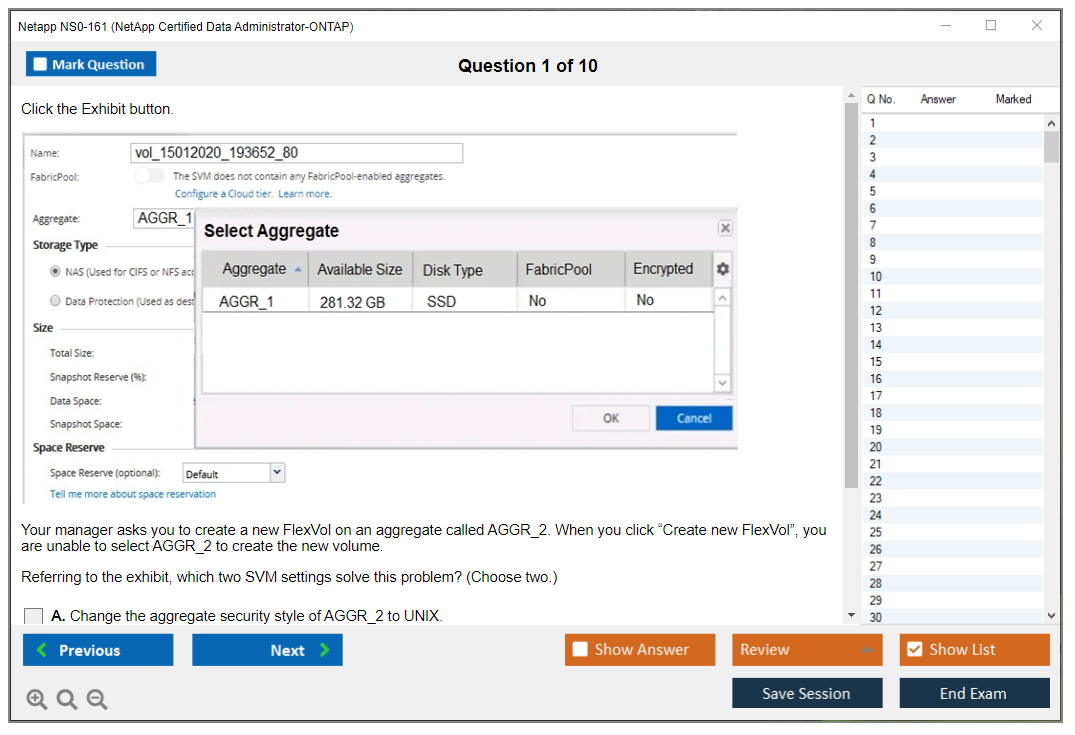Click the Save Session button

coord(806,693)
